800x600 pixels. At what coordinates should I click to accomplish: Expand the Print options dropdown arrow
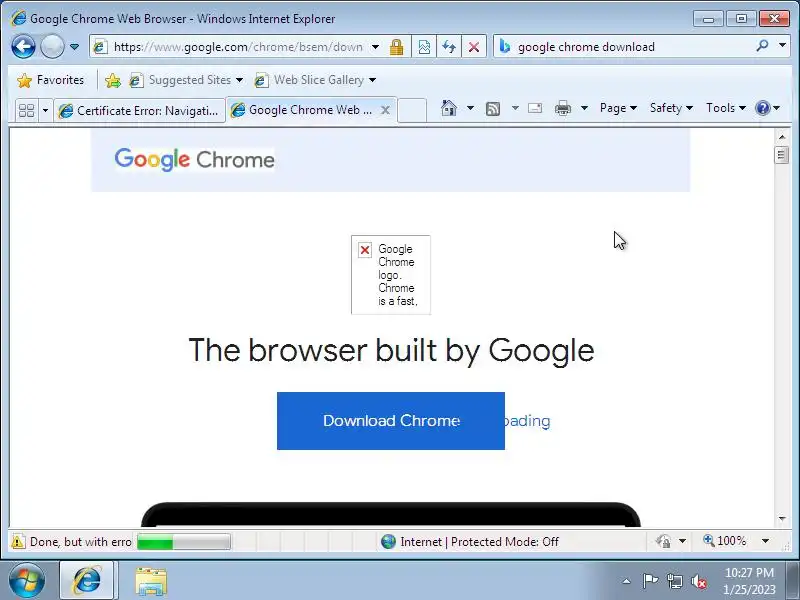pos(585,108)
